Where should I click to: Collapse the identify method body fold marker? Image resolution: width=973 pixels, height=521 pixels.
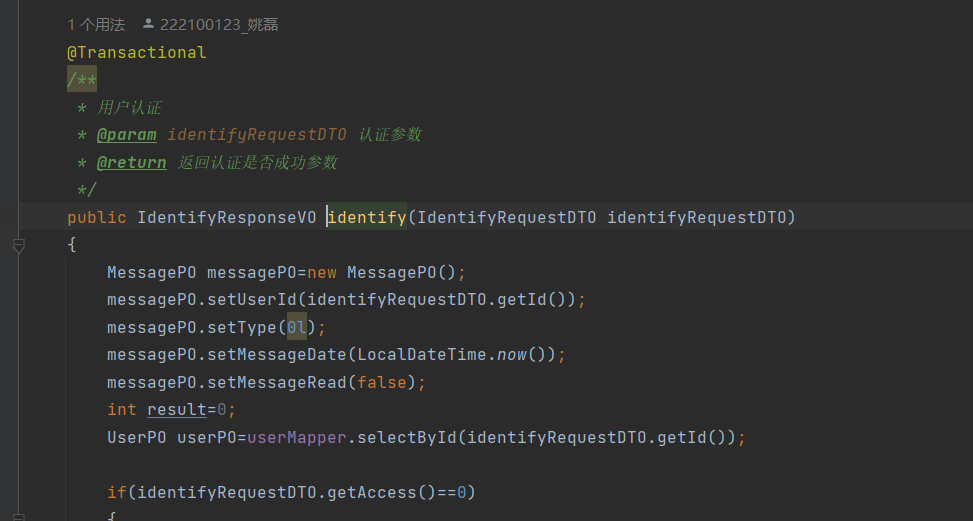18,245
